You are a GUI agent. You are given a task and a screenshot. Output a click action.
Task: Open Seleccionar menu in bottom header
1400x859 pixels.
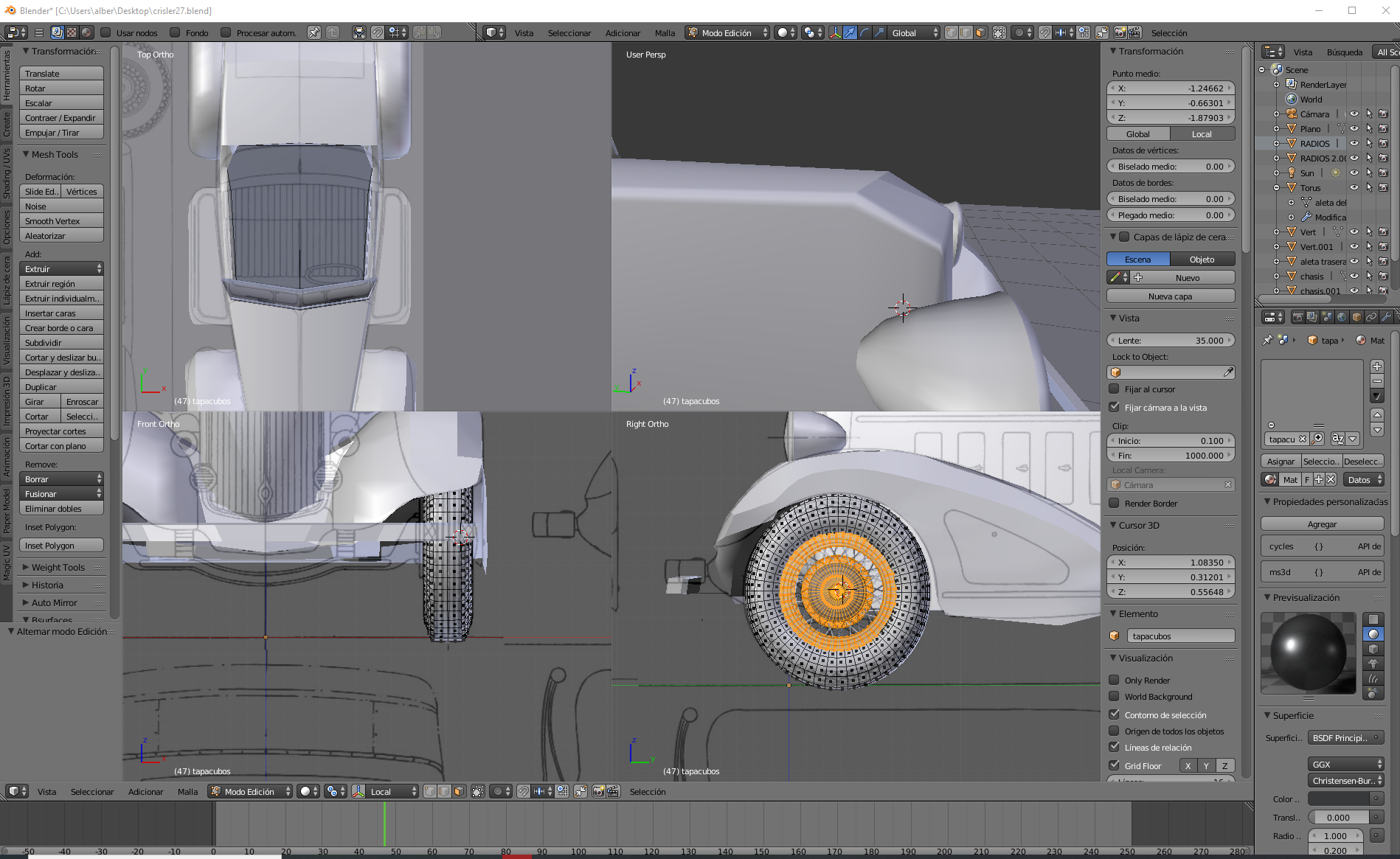92,791
